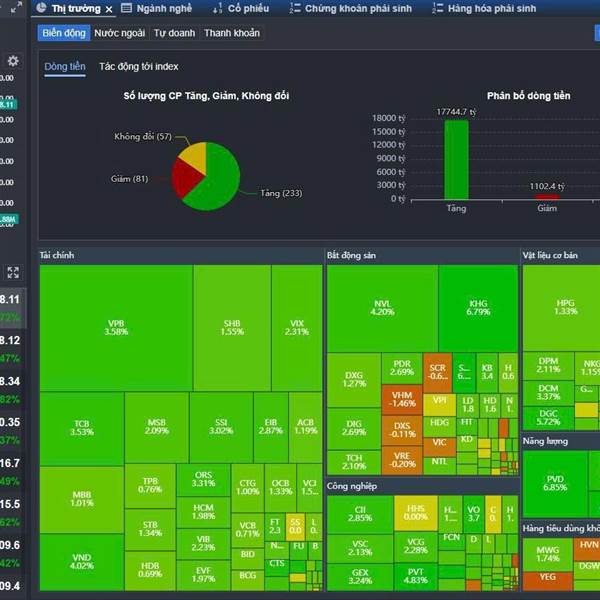
Task: Click the SHB 1.55% heatmap tile
Action: [x=232, y=328]
